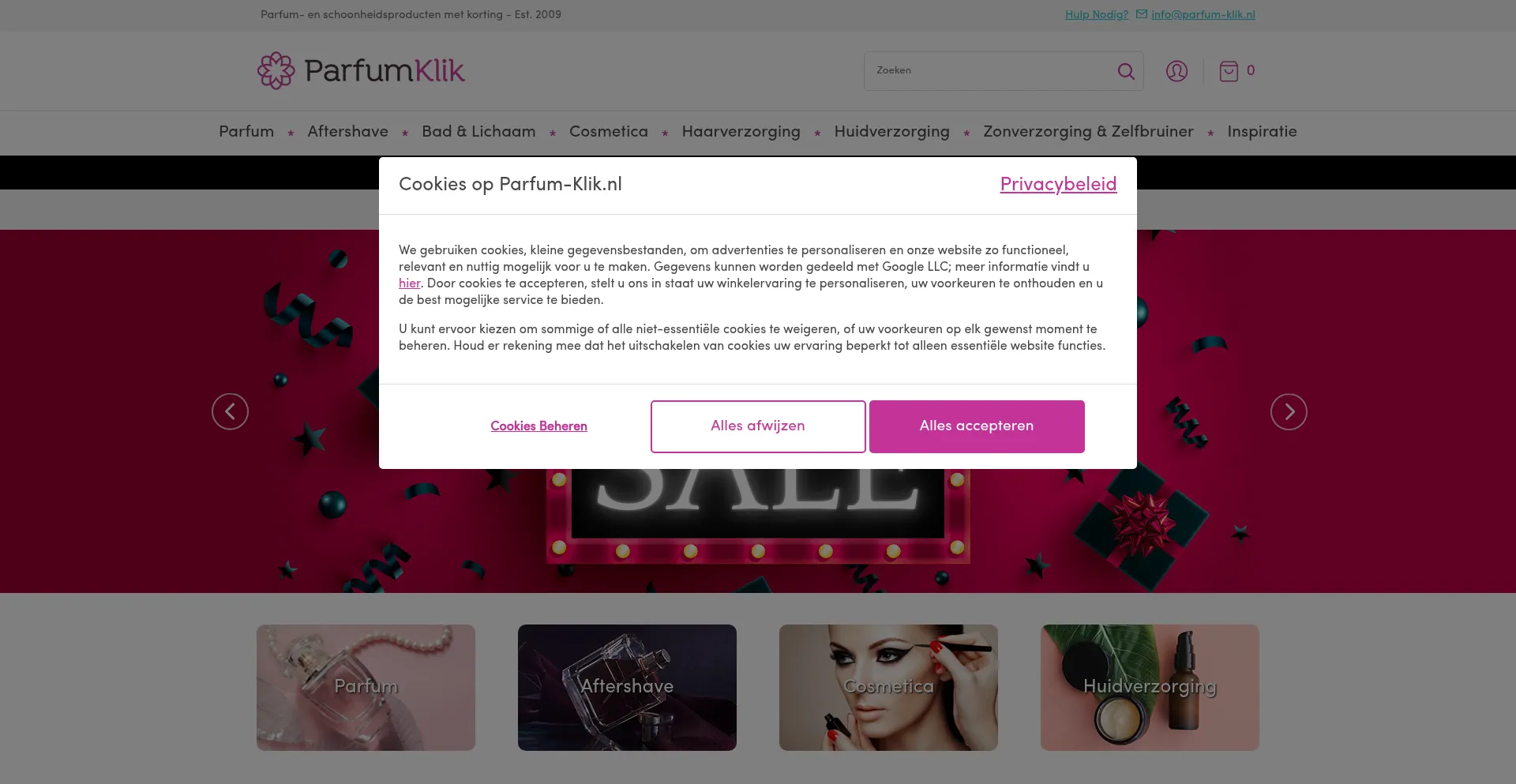Click the envelope email icon

pos(1142,14)
